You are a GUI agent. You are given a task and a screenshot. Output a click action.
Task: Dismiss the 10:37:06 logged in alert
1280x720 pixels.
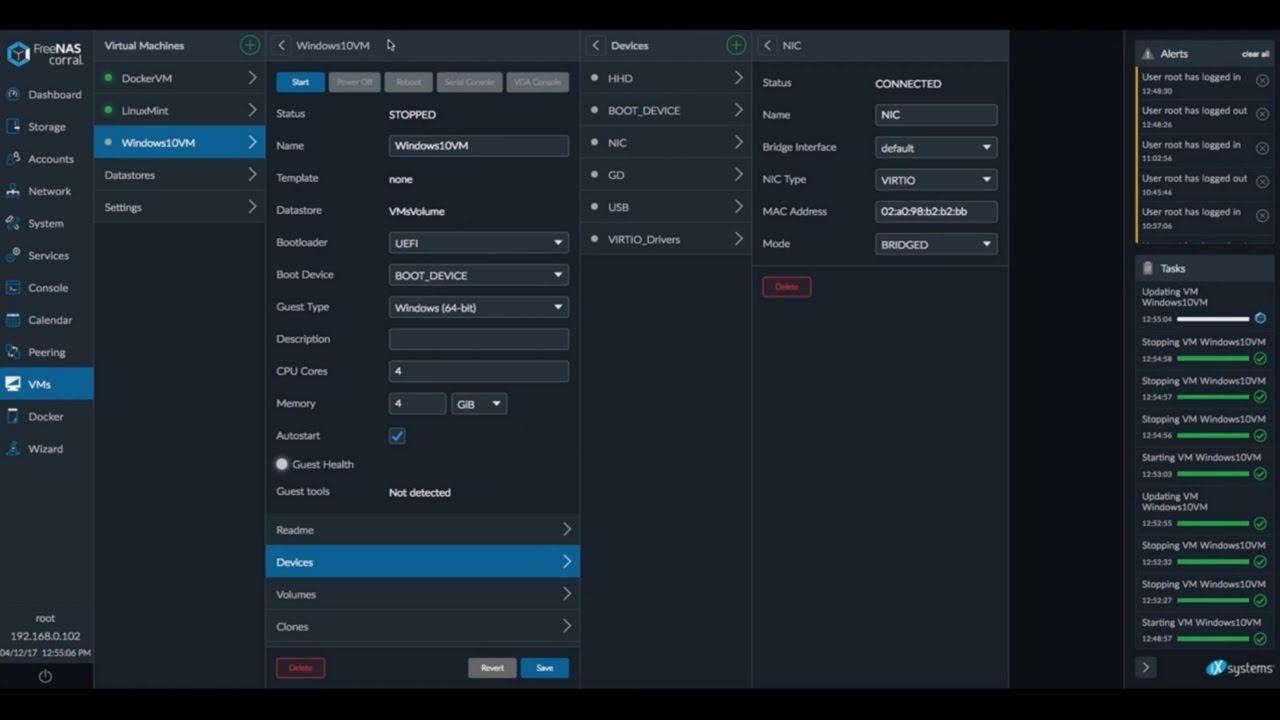tap(1262, 216)
